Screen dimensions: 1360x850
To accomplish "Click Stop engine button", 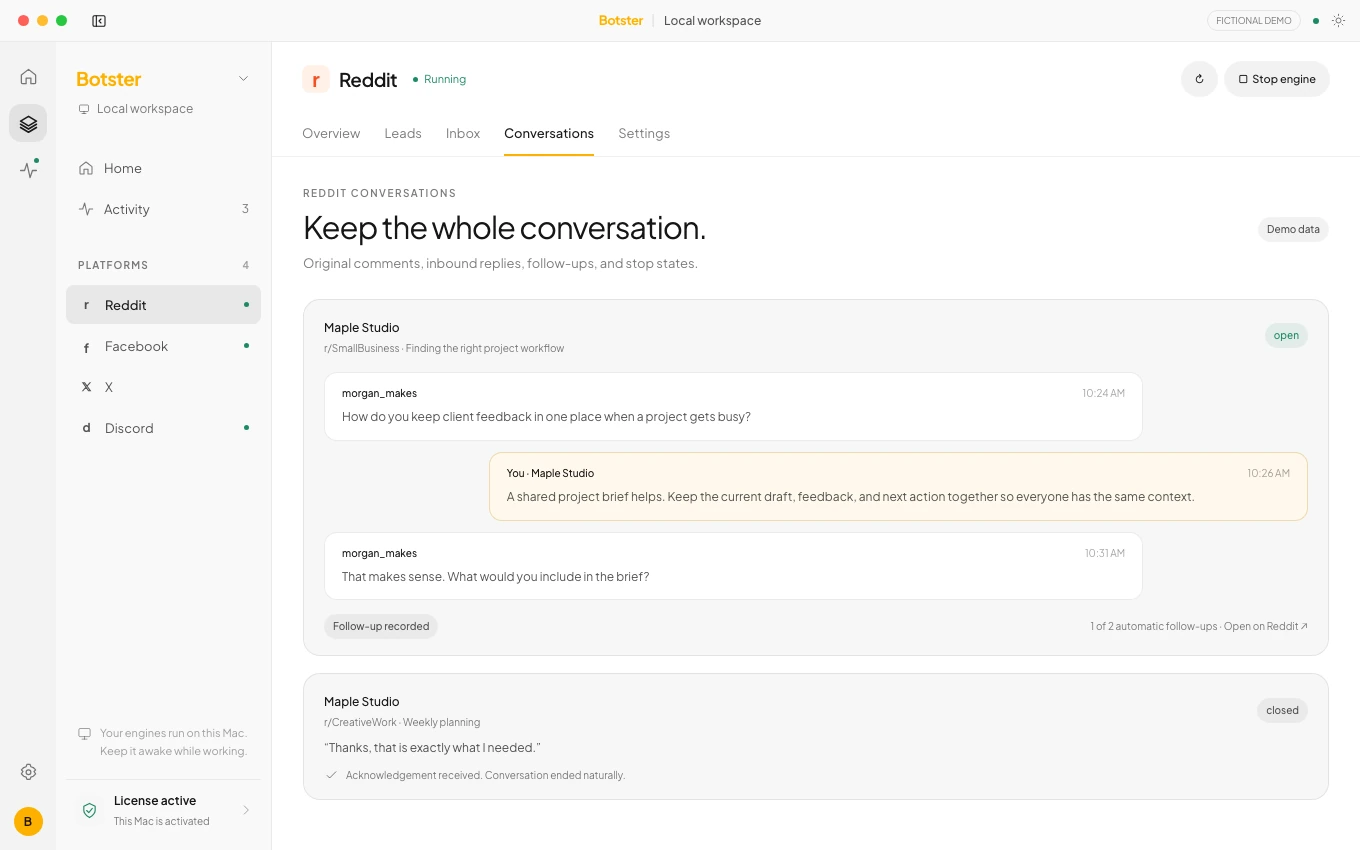I will coord(1277,79).
